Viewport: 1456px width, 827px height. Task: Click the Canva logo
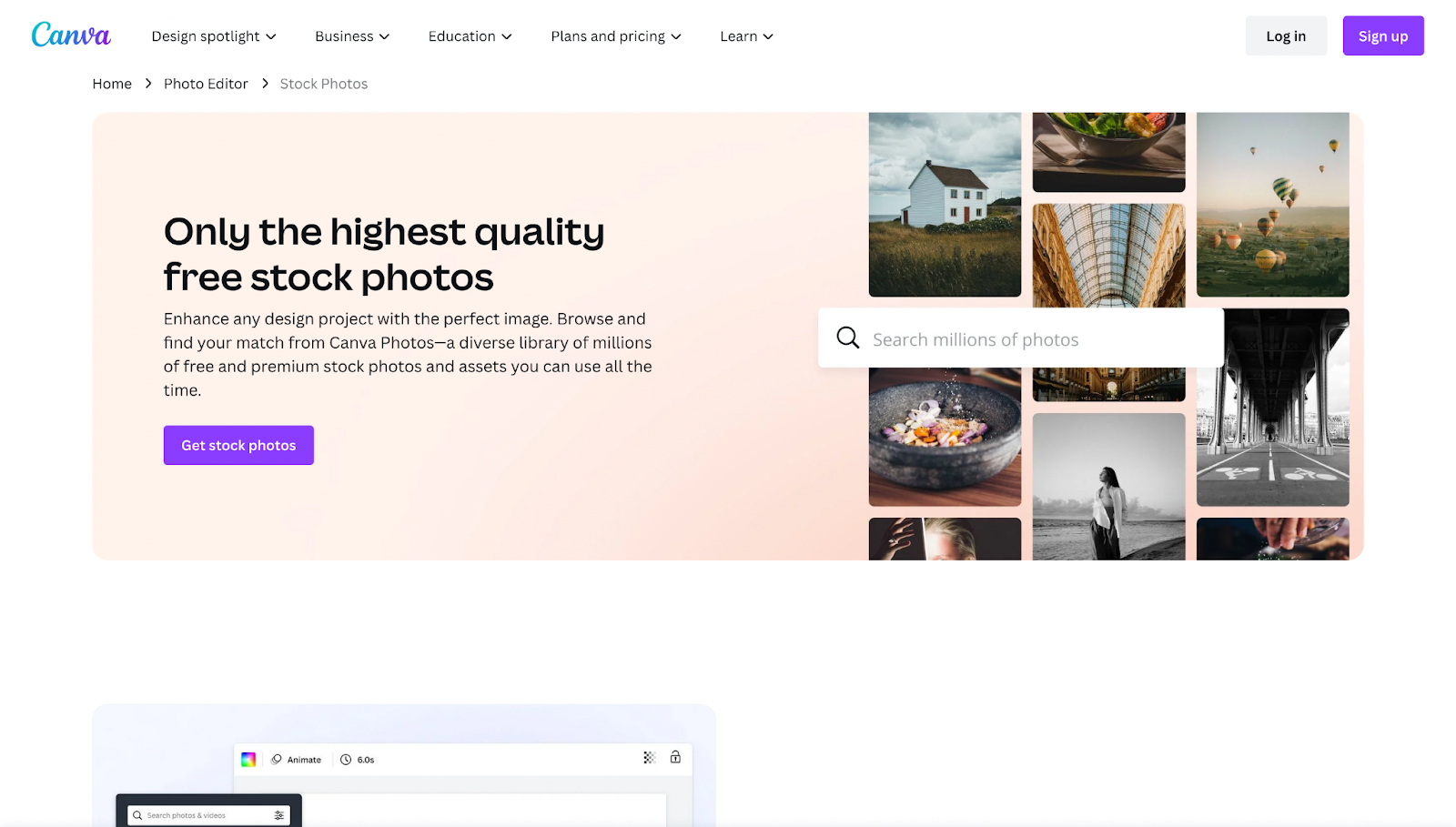tap(71, 35)
